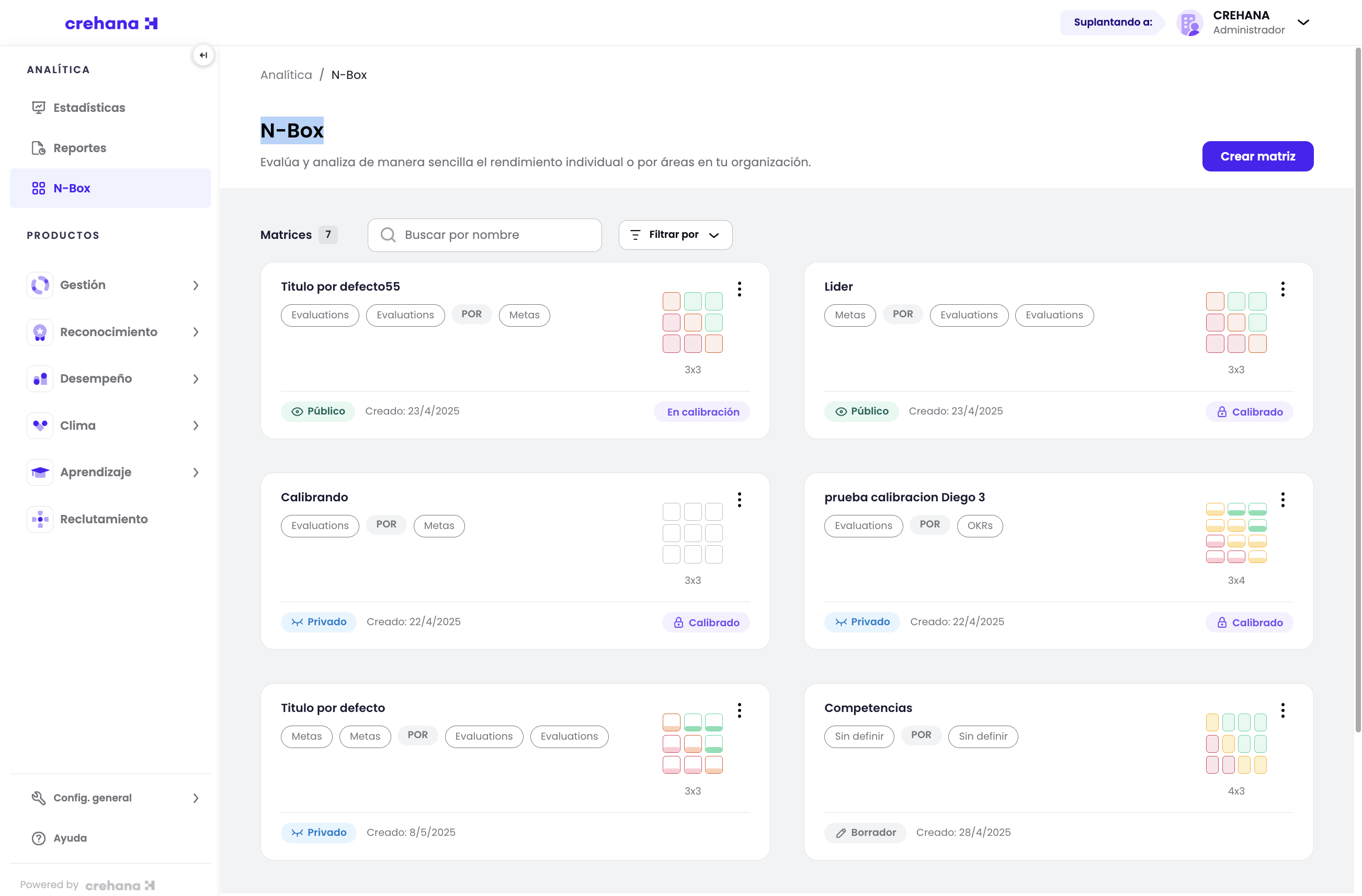
Task: Click the Privado badge created 8/5/2025
Action: 319,833
